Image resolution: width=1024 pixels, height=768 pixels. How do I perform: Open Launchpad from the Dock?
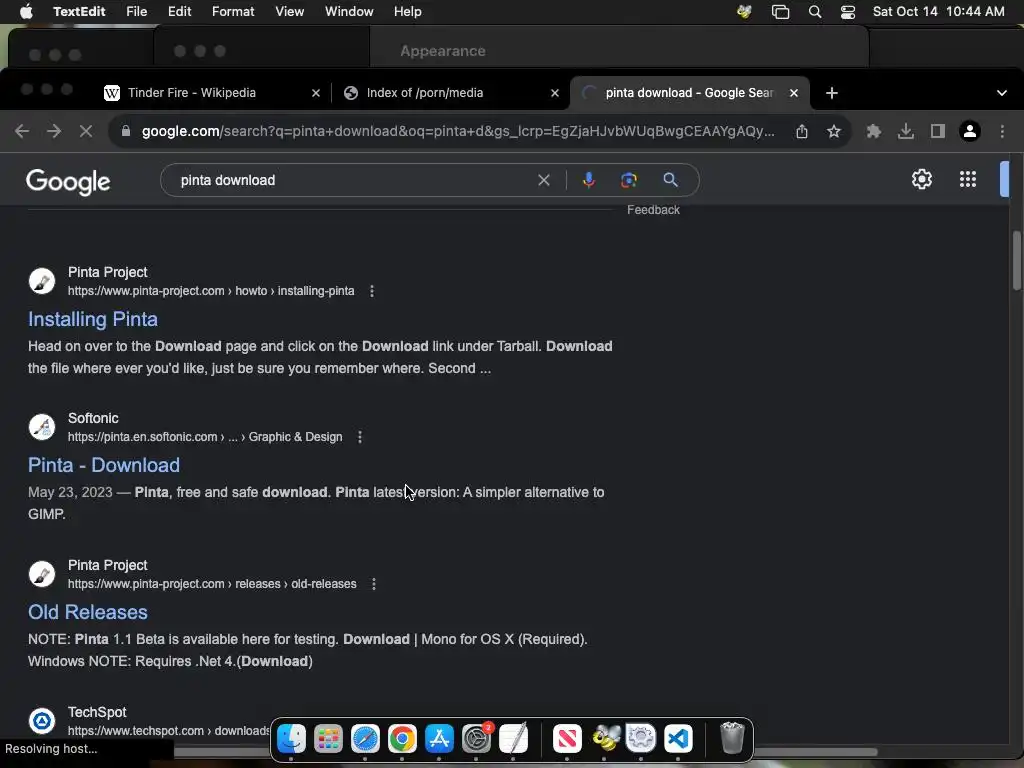tap(328, 739)
